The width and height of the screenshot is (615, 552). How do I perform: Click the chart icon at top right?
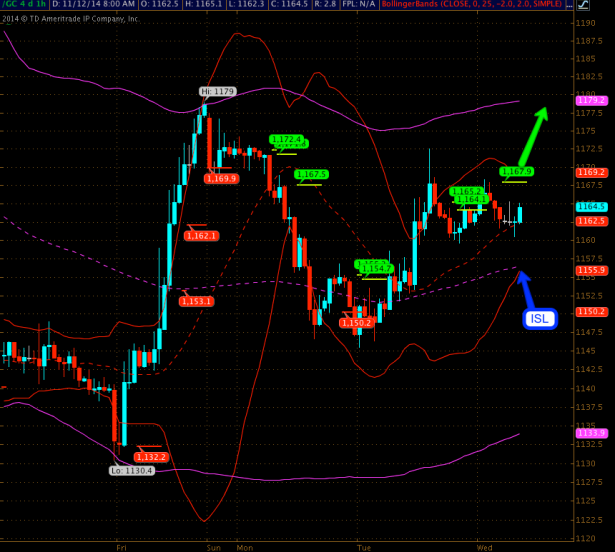click(x=606, y=5)
